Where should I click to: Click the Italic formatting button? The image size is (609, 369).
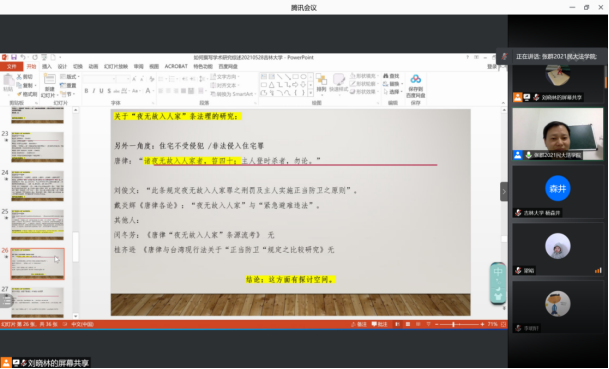[x=94, y=91]
